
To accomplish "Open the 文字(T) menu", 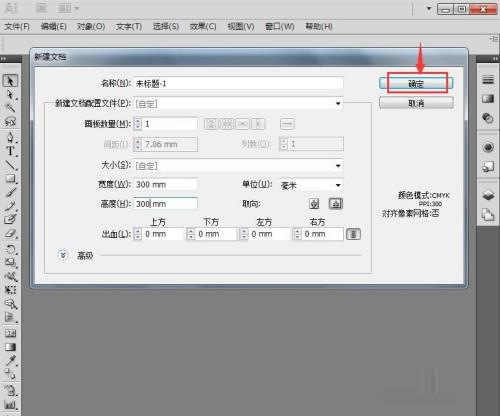I will (x=129, y=27).
